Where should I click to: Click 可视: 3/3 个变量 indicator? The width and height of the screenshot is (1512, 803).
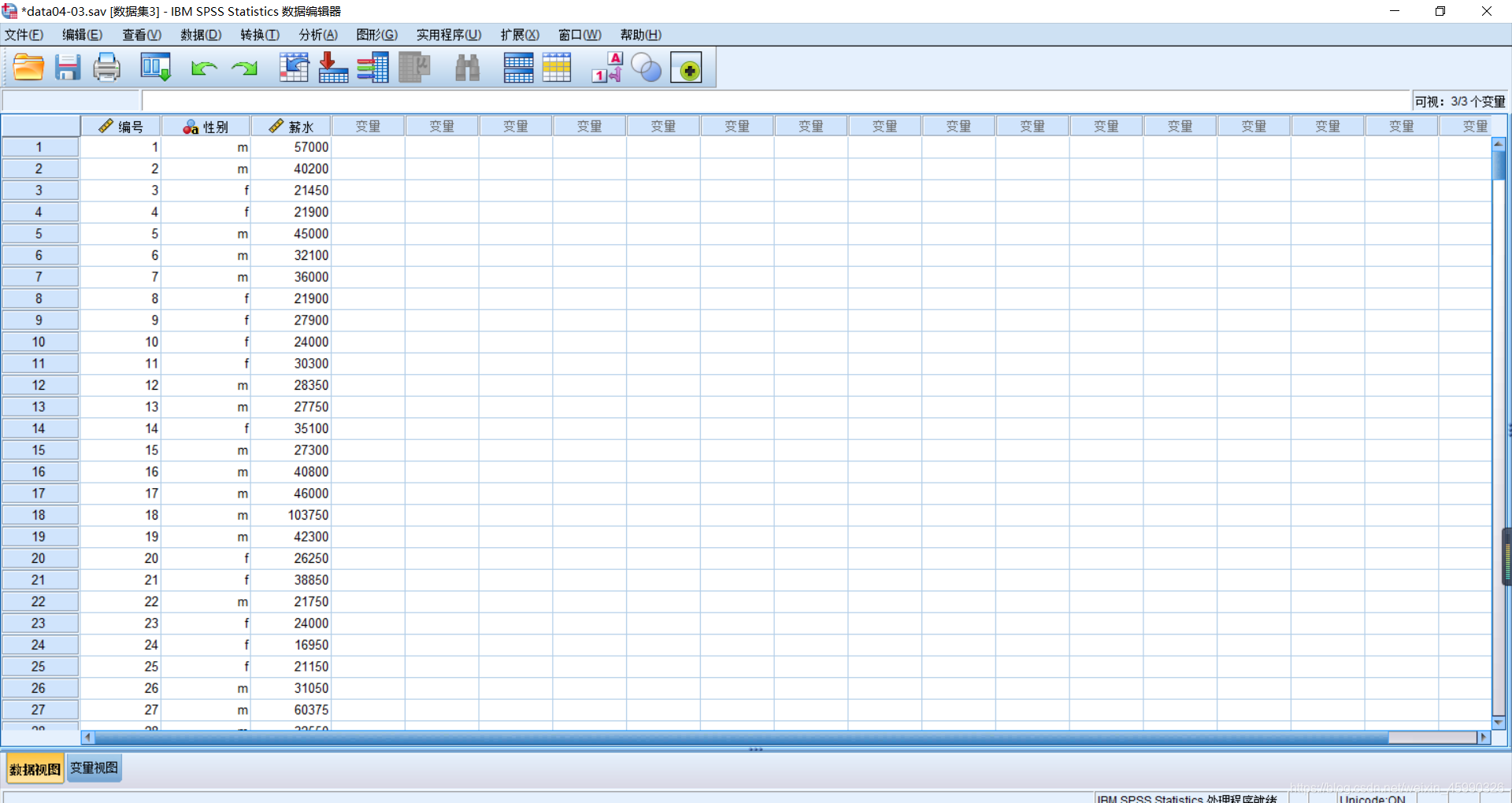point(1459,102)
